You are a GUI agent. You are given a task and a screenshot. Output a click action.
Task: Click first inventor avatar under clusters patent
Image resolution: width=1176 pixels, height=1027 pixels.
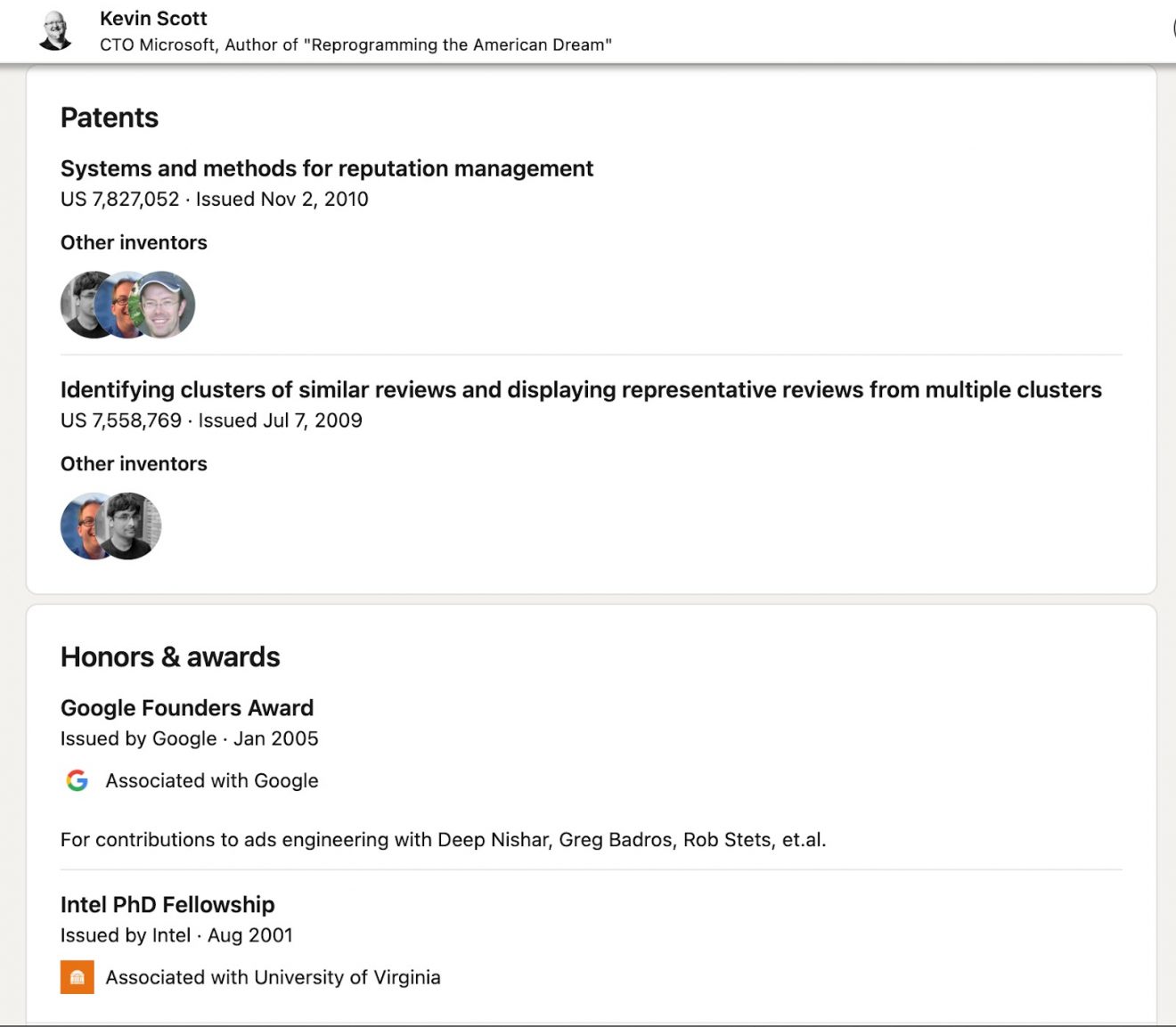(x=78, y=526)
